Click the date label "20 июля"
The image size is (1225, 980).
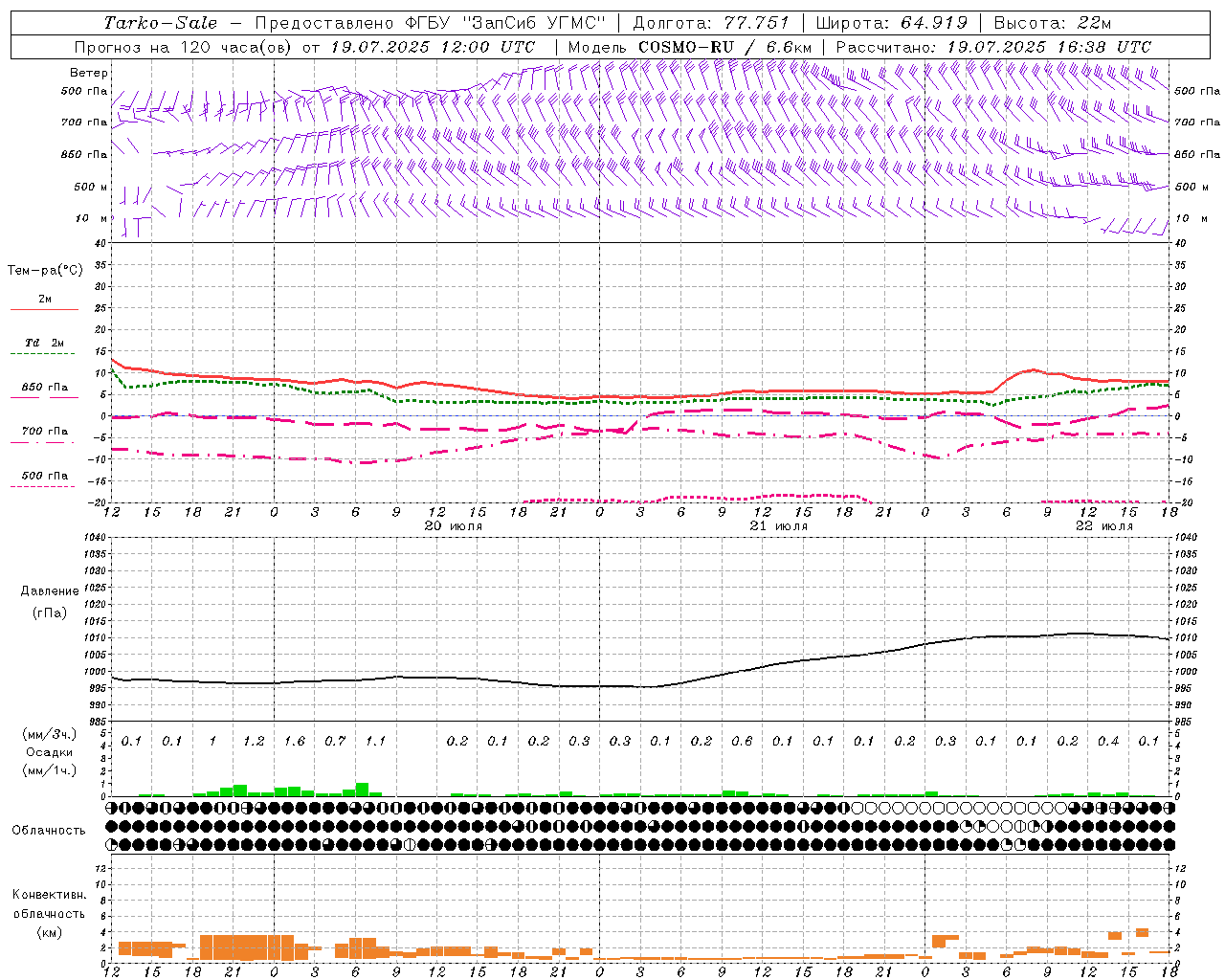(454, 526)
